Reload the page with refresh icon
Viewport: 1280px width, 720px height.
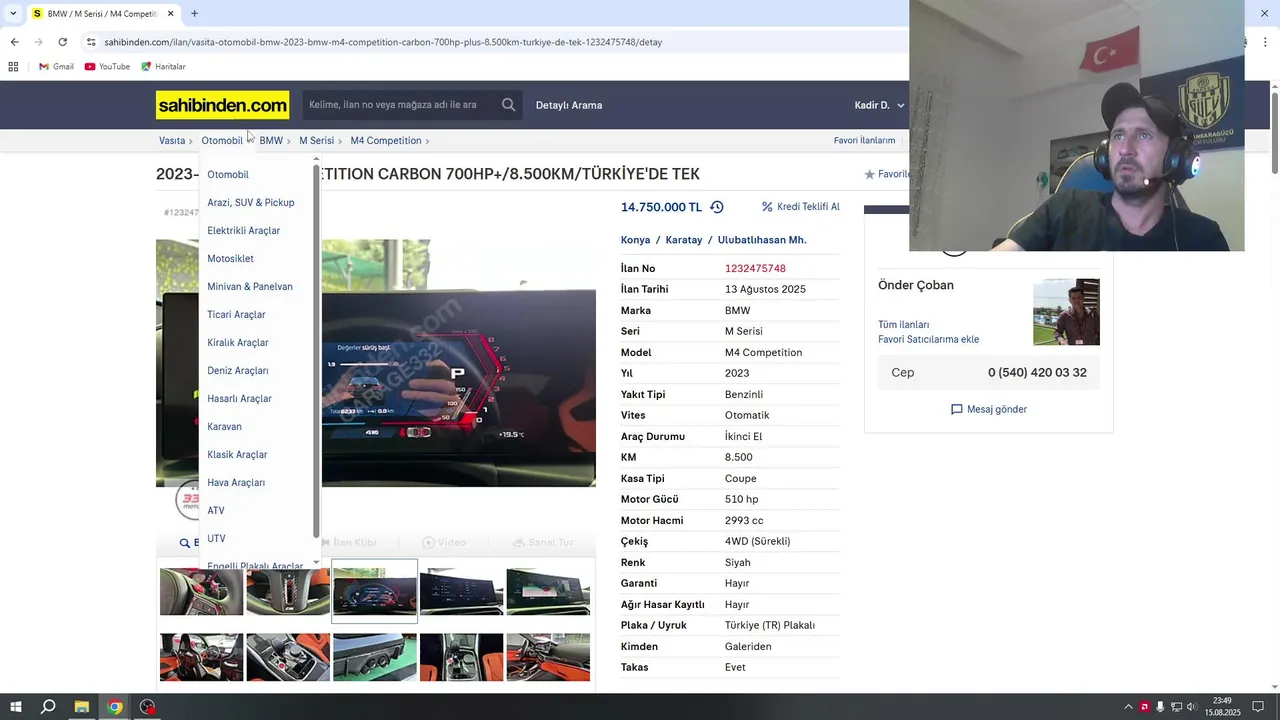(62, 42)
